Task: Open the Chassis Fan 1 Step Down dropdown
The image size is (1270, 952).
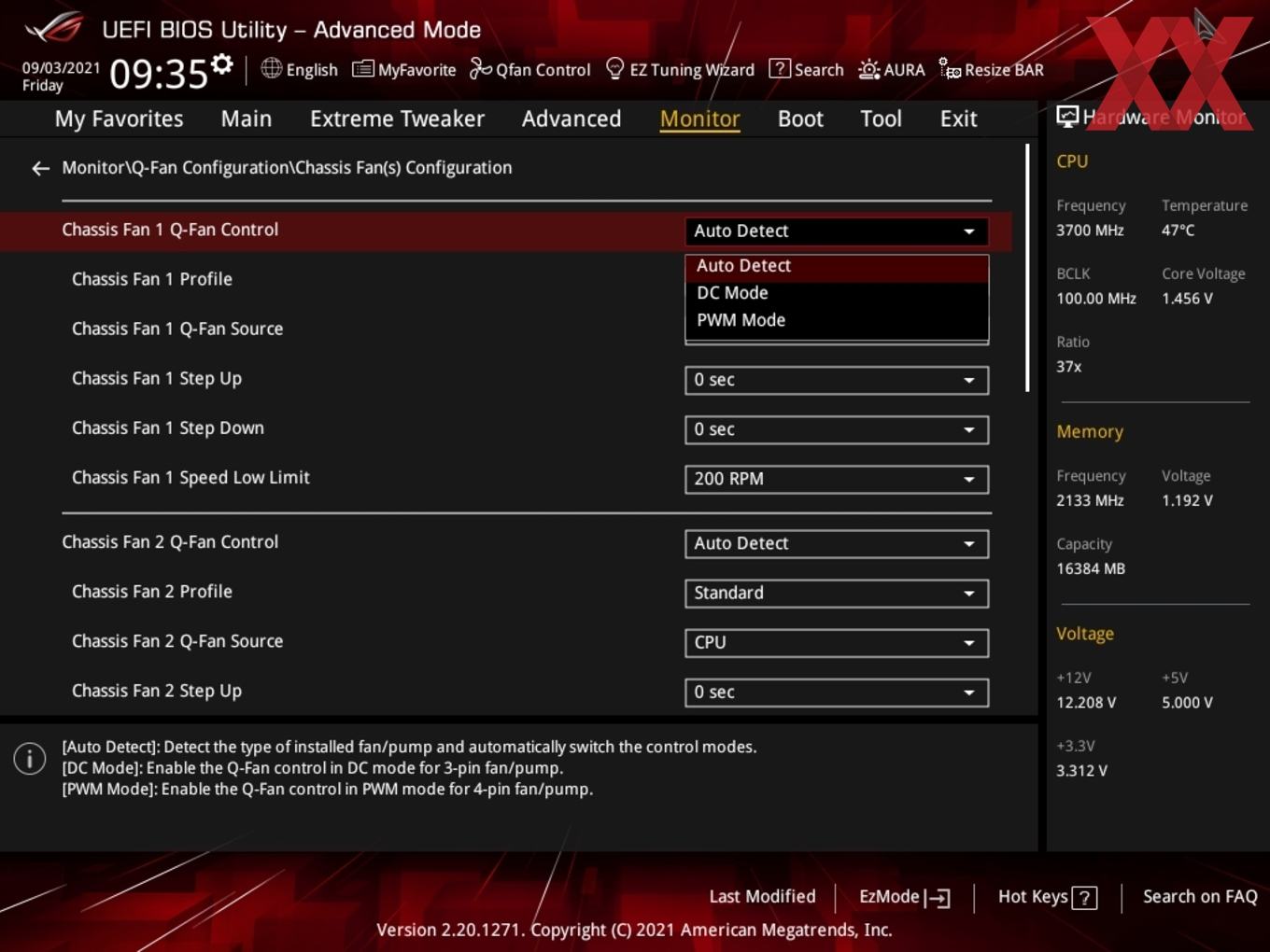Action: [837, 429]
